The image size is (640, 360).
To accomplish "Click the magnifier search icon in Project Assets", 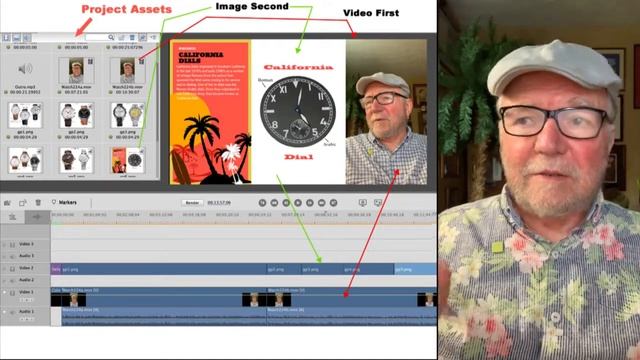I will coord(111,38).
